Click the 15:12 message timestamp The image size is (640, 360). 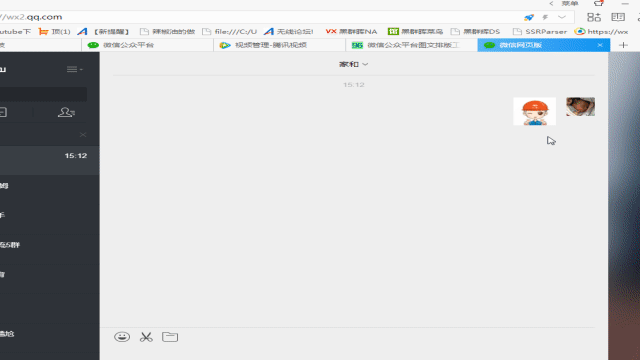click(353, 85)
